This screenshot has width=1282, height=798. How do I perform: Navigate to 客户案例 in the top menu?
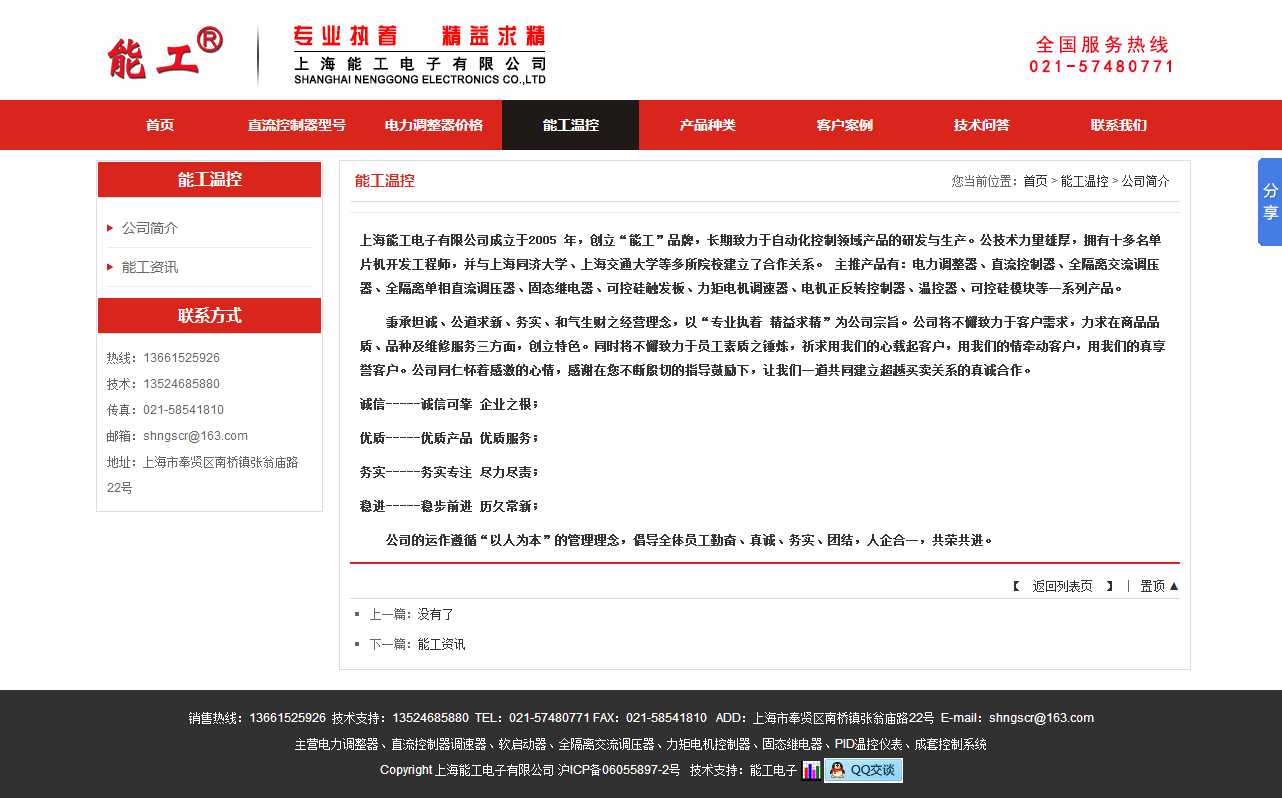click(844, 125)
